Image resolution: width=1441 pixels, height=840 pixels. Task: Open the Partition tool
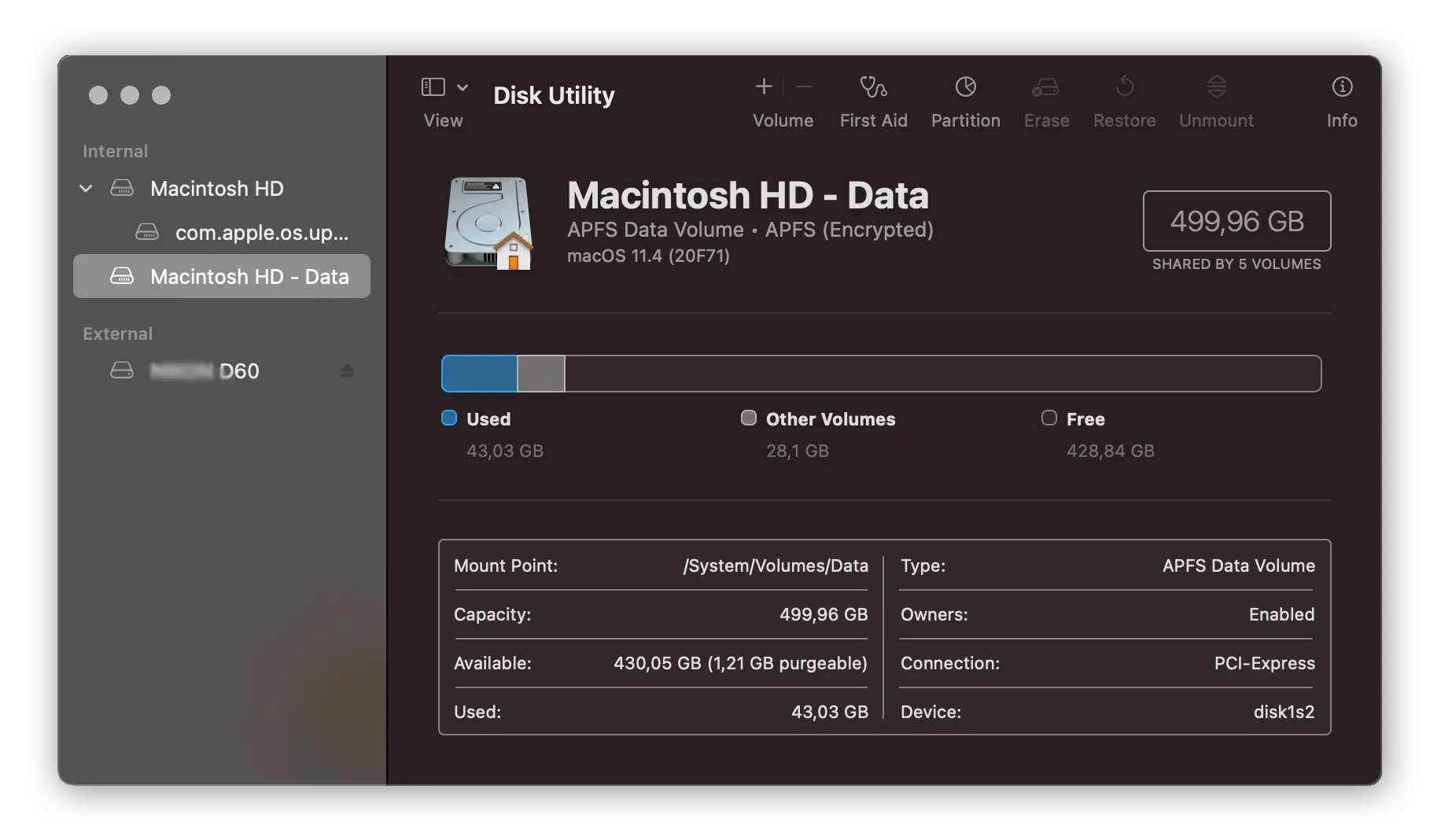point(965,87)
